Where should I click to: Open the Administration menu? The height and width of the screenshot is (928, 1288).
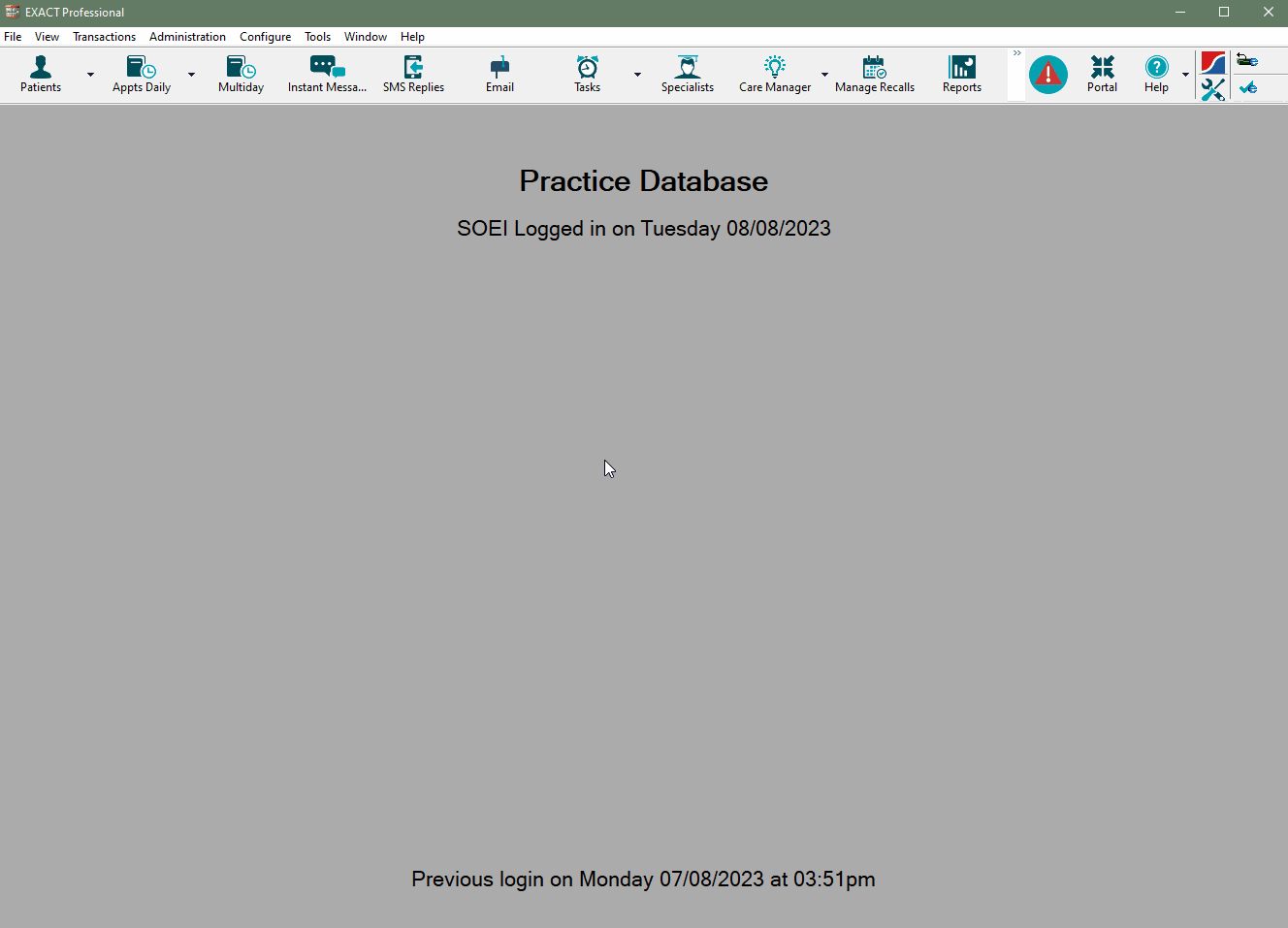[x=187, y=36]
